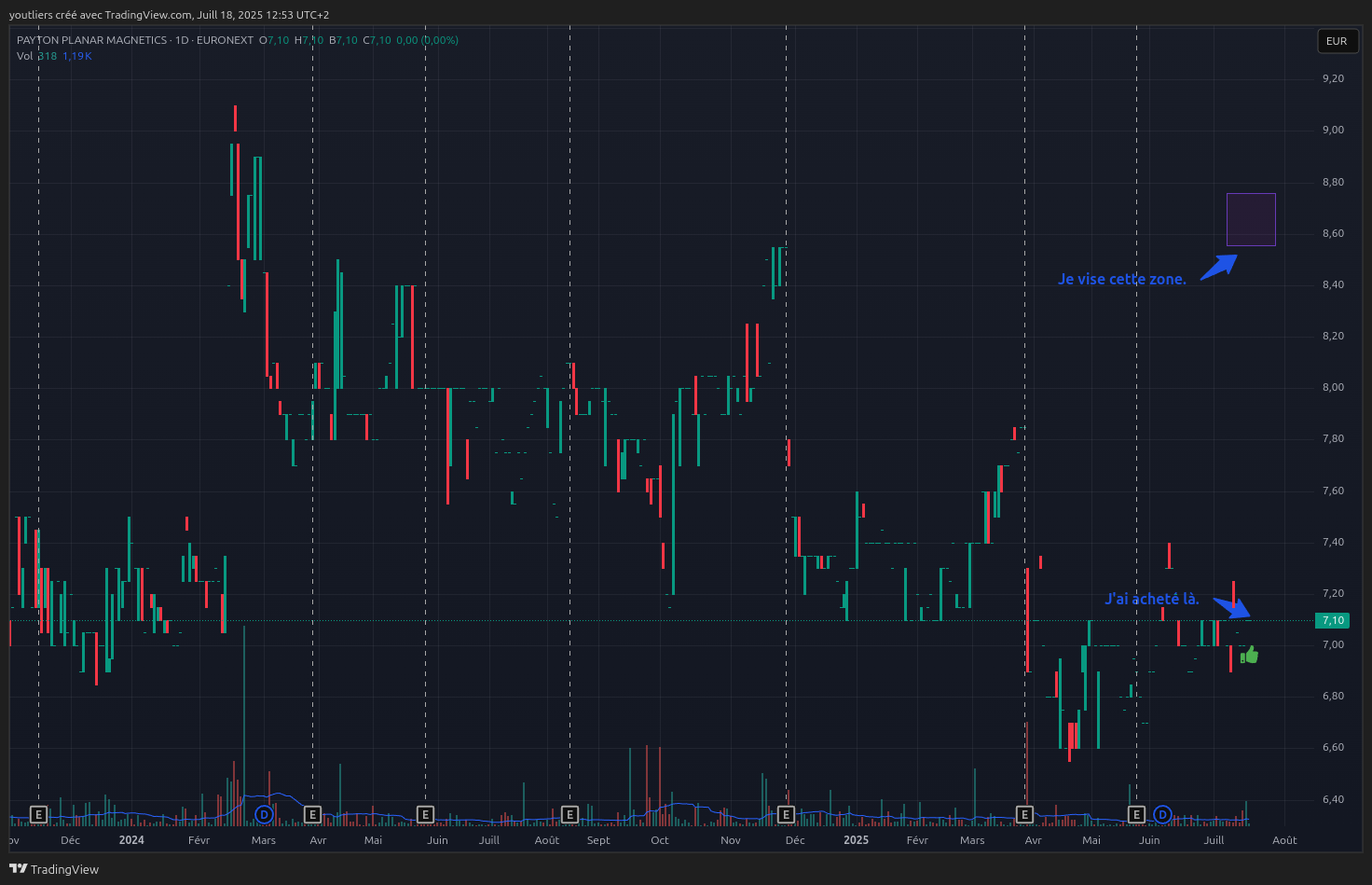
Task: Click the earnings E marker near Déc 2023
Action: coord(38,815)
